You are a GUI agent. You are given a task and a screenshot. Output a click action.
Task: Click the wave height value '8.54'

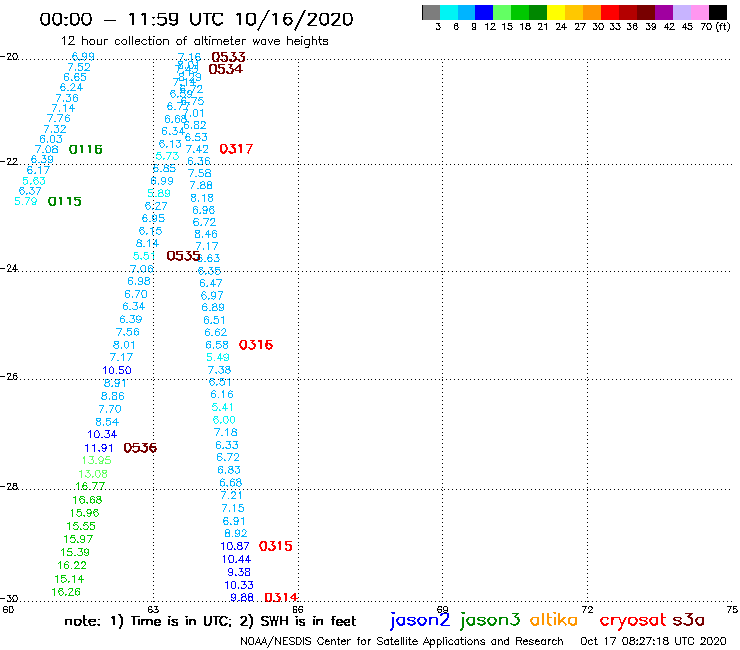tap(107, 422)
